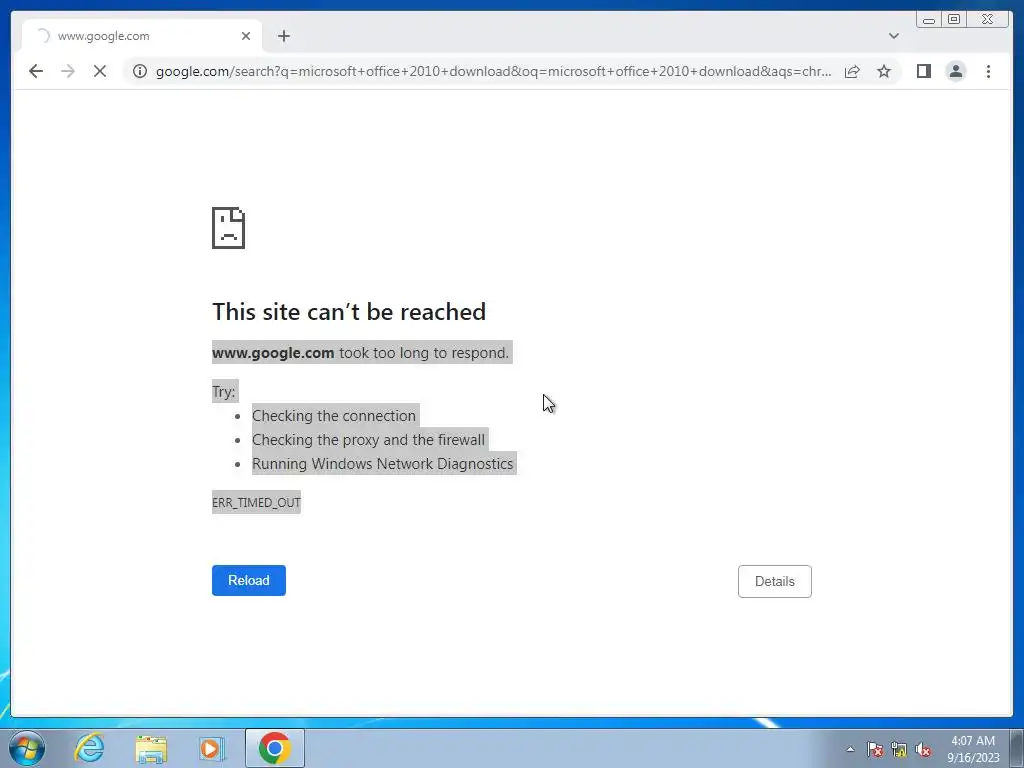Viewport: 1024px width, 768px height.
Task: Click the Chrome taskbar icon
Action: pyautogui.click(x=274, y=748)
